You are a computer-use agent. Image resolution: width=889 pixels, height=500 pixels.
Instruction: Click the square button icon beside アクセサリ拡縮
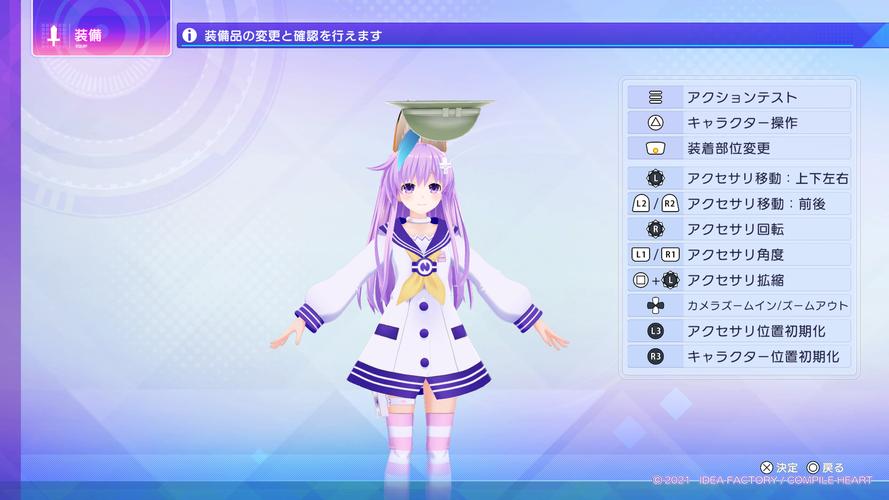coord(641,280)
